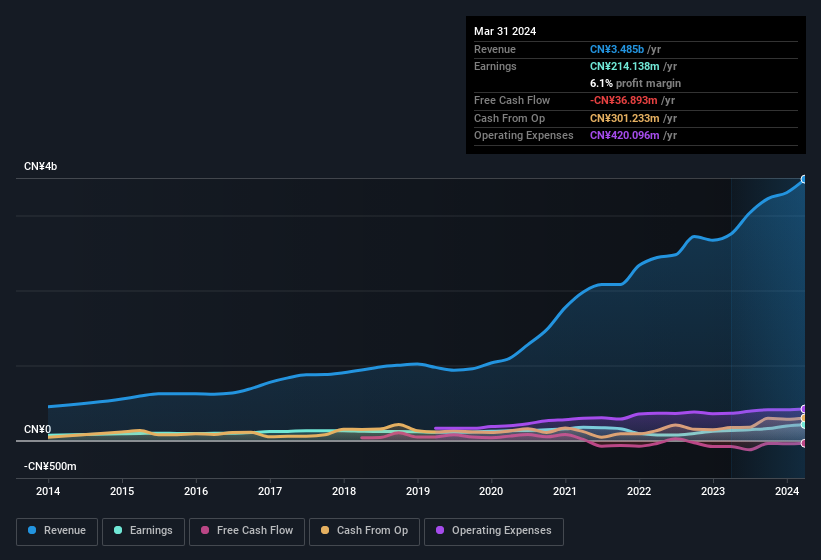Image resolution: width=821 pixels, height=560 pixels.
Task: Click the pink Free Cash Flow endpoint marker
Action: pos(804,443)
